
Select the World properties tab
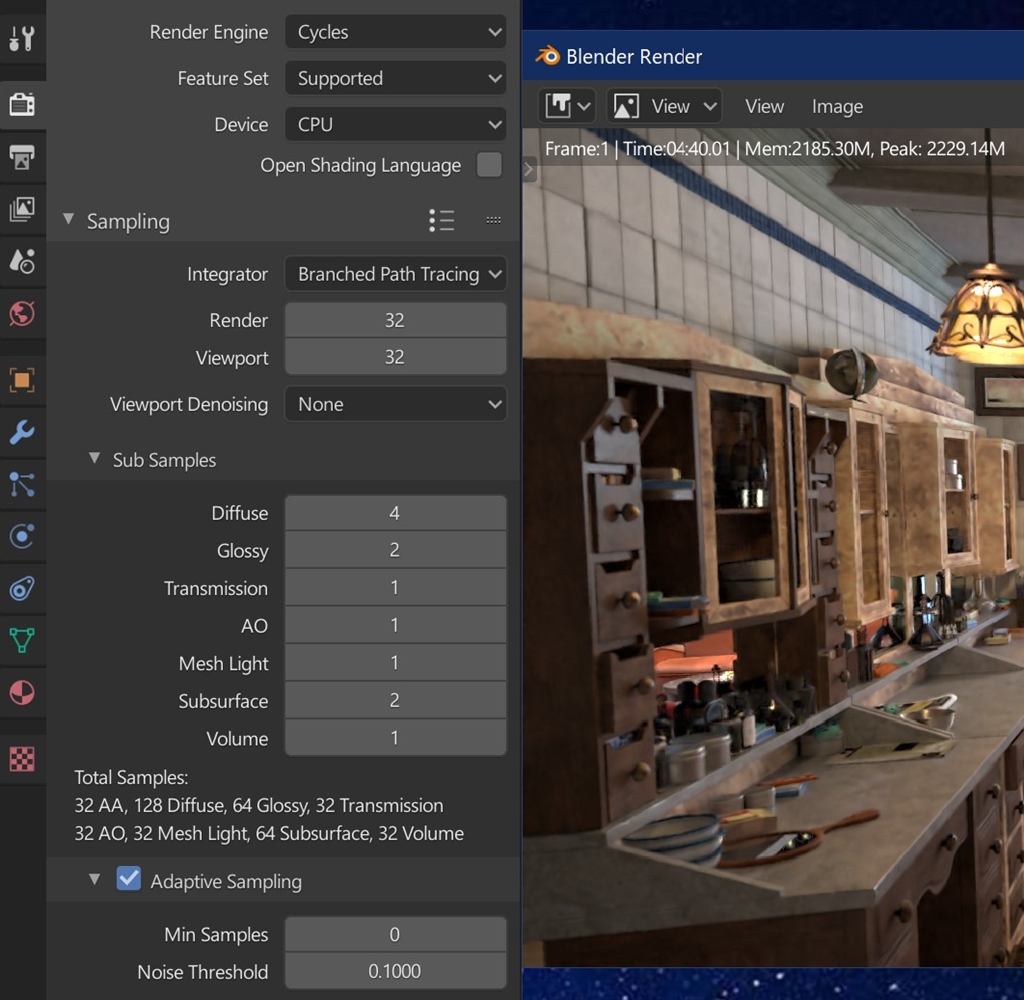[22, 314]
